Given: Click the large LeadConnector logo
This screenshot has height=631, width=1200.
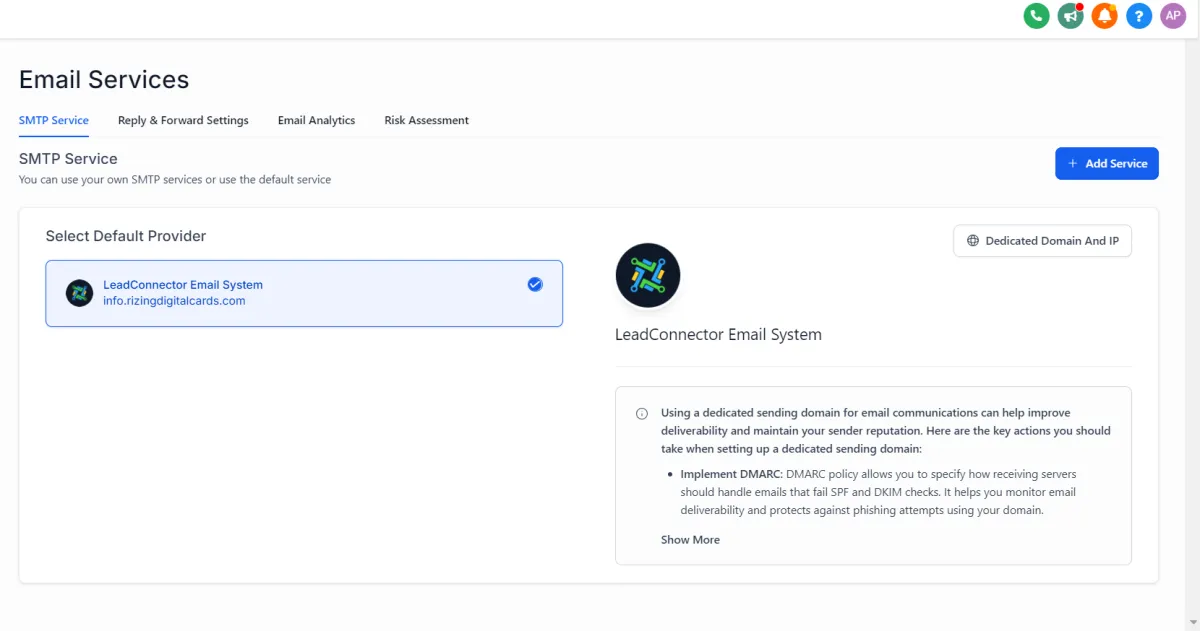Looking at the screenshot, I should [x=648, y=274].
